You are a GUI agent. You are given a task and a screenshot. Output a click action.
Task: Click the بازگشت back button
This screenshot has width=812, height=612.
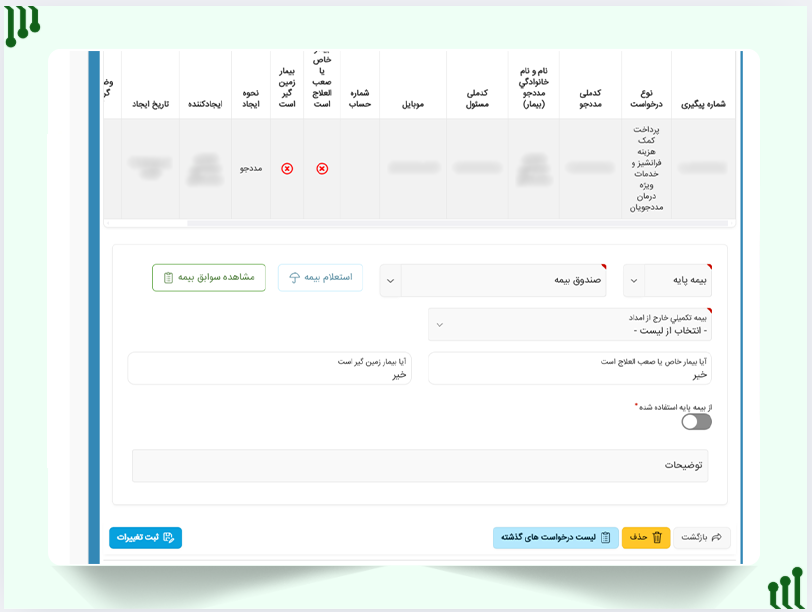[702, 537]
